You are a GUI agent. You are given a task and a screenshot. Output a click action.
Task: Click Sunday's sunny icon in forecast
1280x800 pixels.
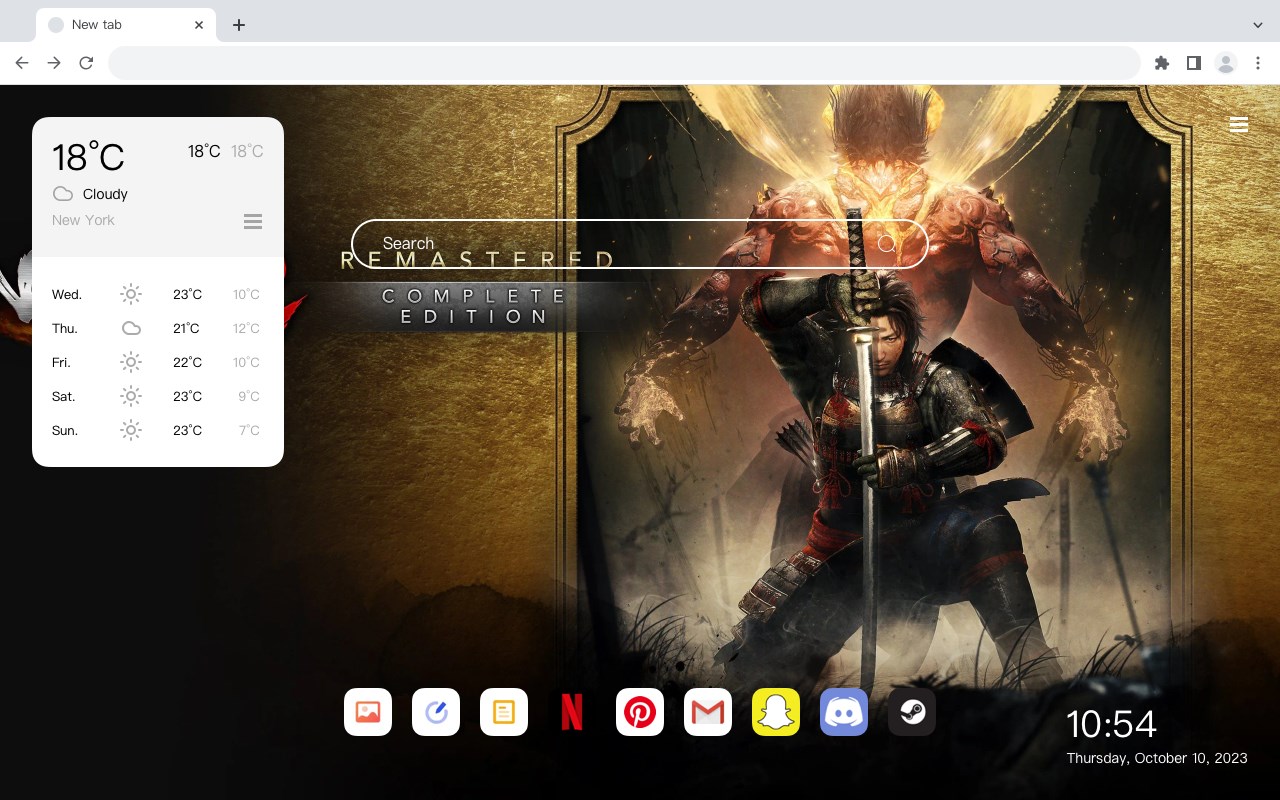click(x=131, y=430)
